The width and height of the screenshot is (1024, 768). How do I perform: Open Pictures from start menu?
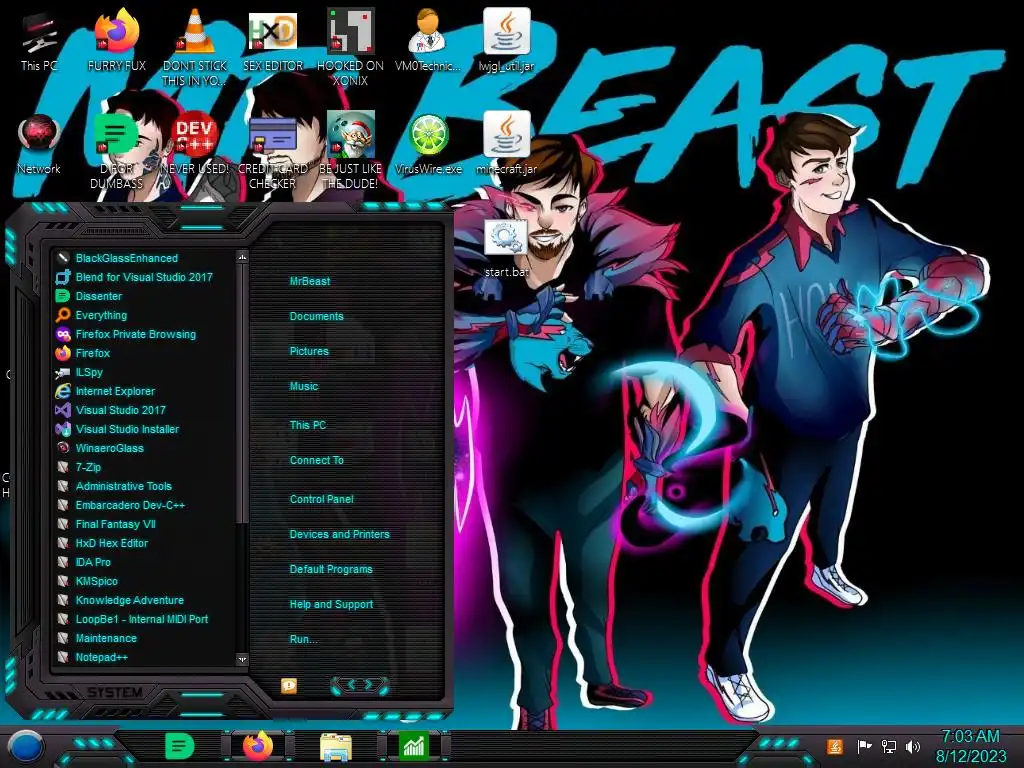[x=309, y=351]
